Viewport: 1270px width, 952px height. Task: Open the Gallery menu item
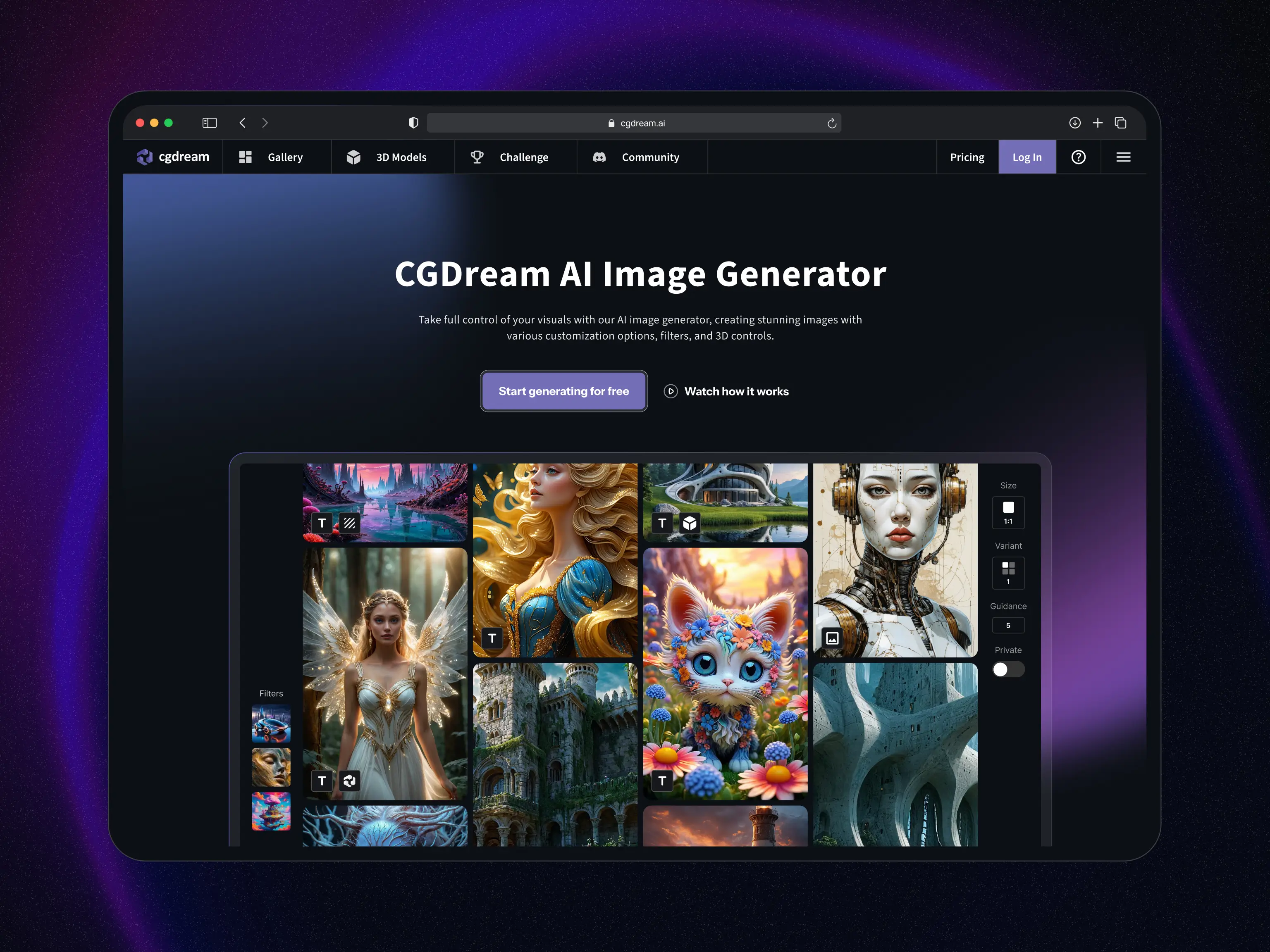277,157
